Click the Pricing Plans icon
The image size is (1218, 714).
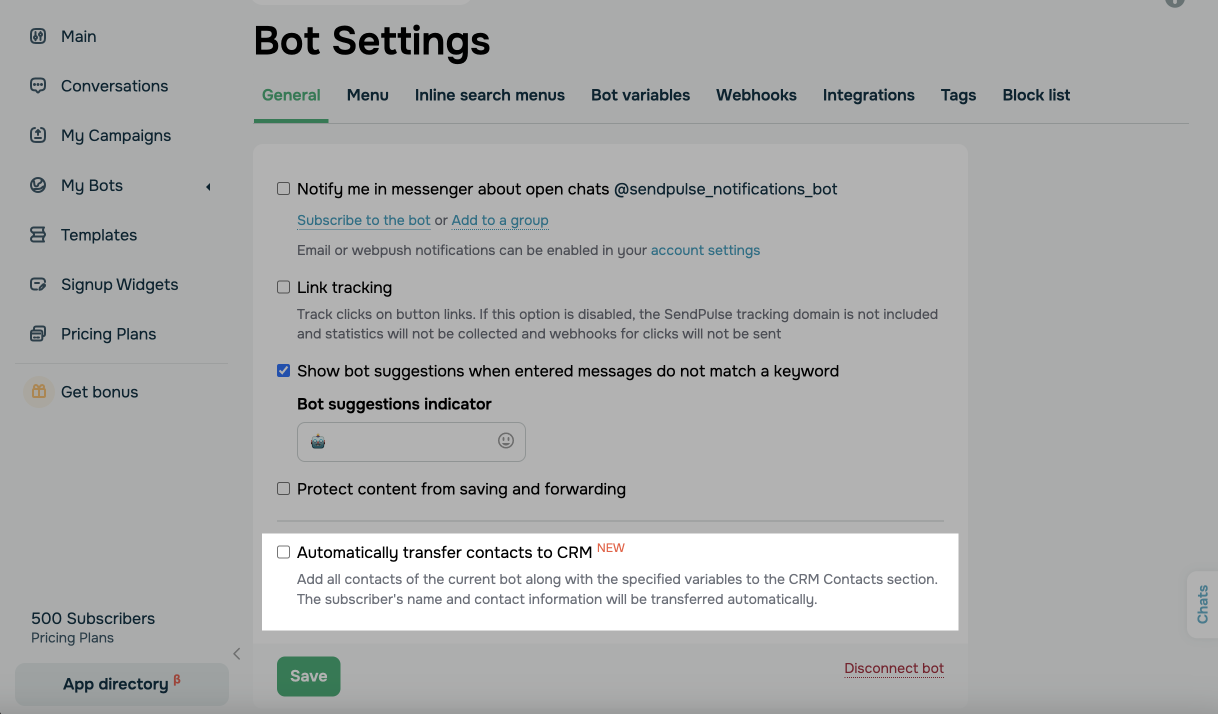pos(38,334)
